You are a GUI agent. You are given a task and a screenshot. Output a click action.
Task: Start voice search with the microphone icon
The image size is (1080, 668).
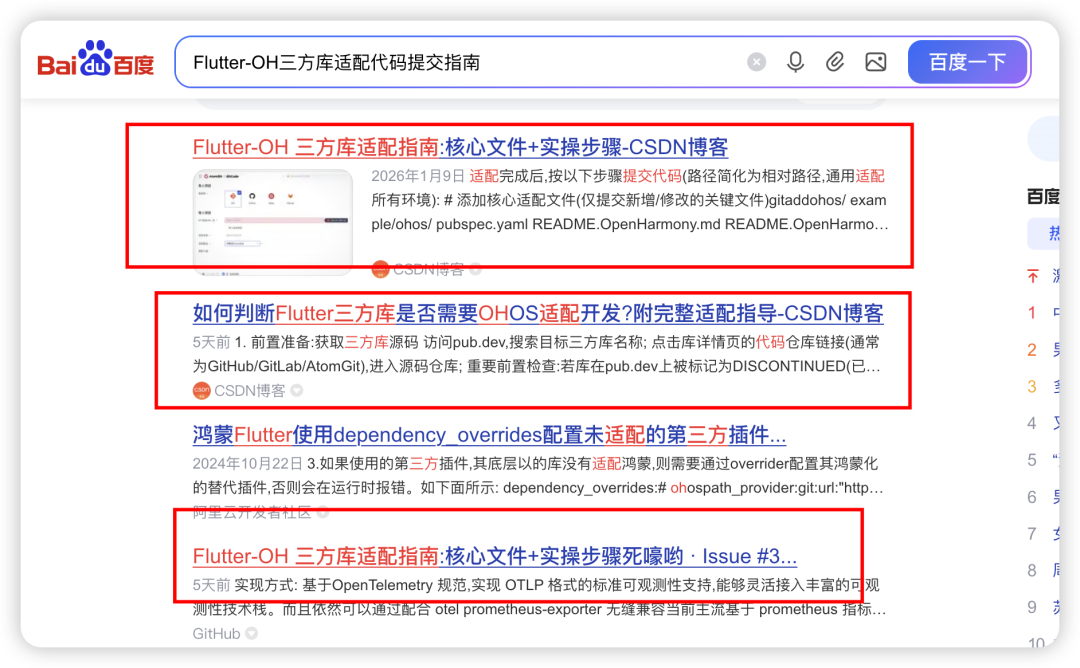pos(796,63)
